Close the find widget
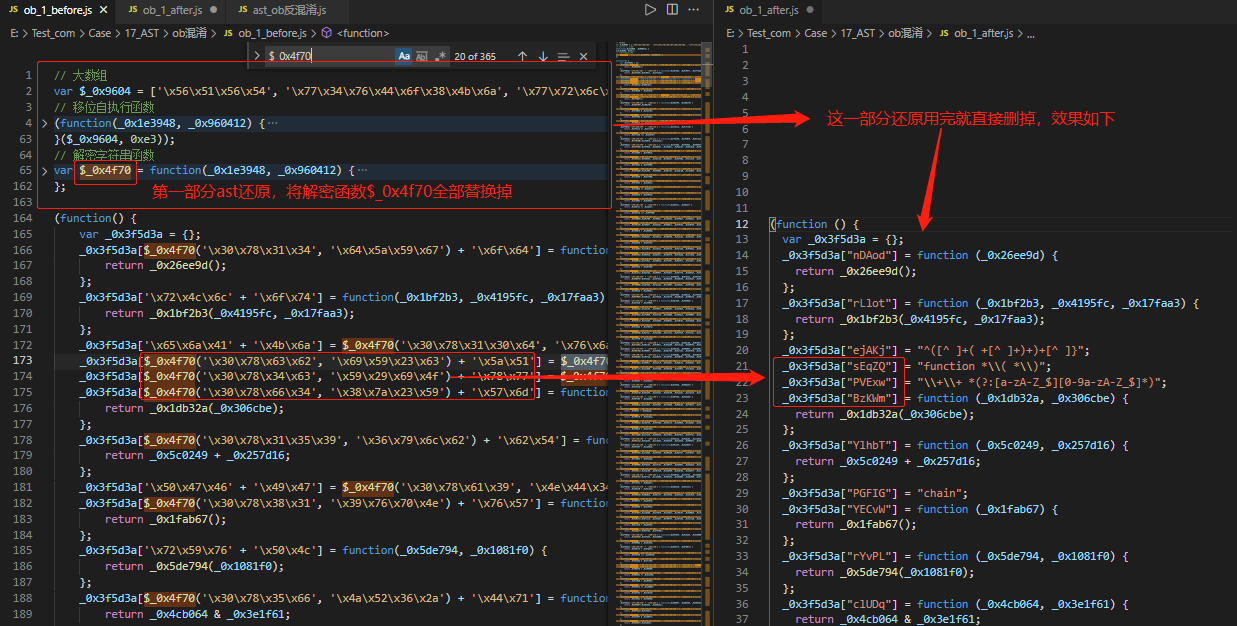Image resolution: width=1237 pixels, height=626 pixels. click(584, 56)
